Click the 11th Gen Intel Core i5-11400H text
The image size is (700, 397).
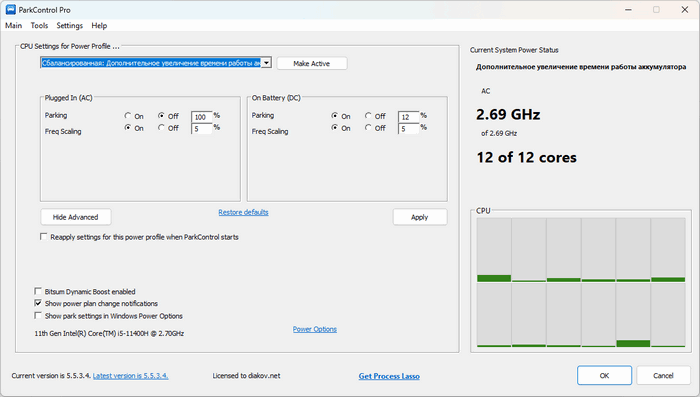(x=109, y=333)
